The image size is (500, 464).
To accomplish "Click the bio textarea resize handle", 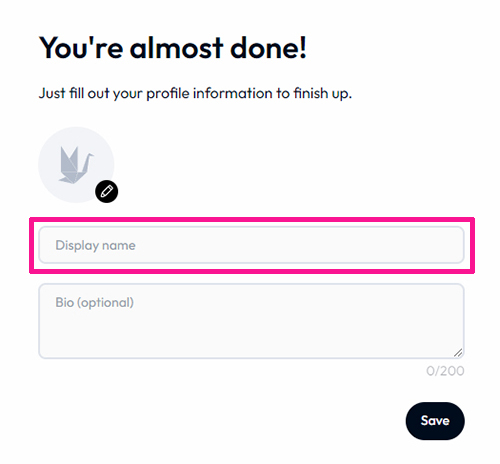I will 458,353.
